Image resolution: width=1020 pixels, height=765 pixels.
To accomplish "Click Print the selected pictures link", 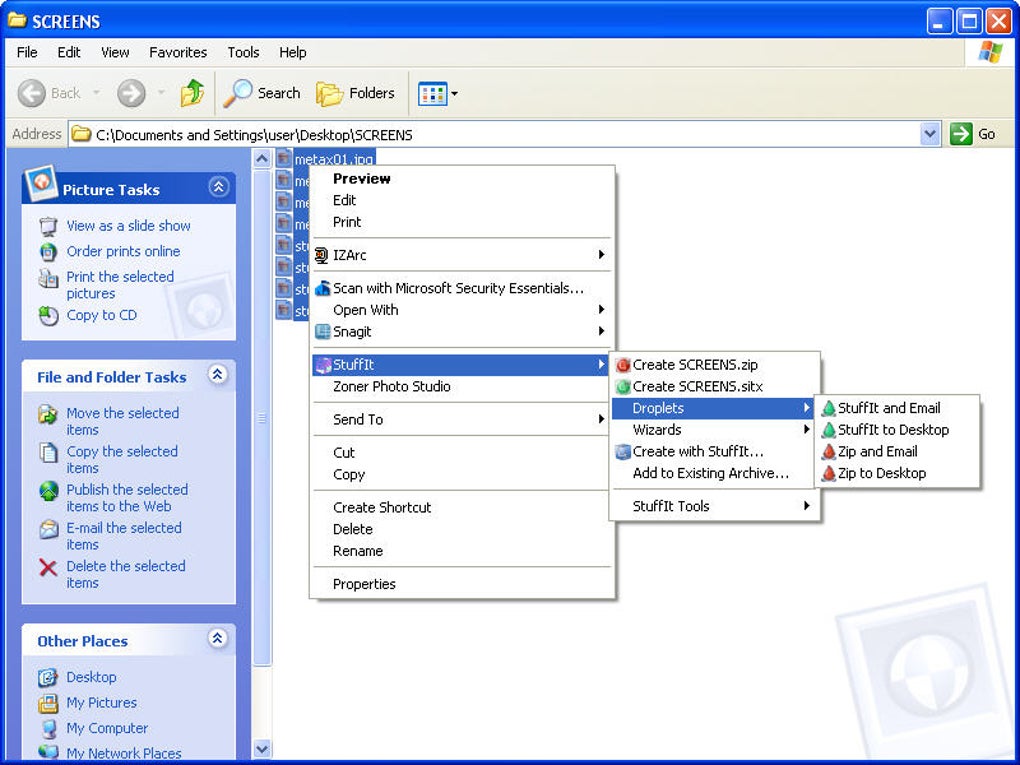I will pyautogui.click(x=120, y=285).
